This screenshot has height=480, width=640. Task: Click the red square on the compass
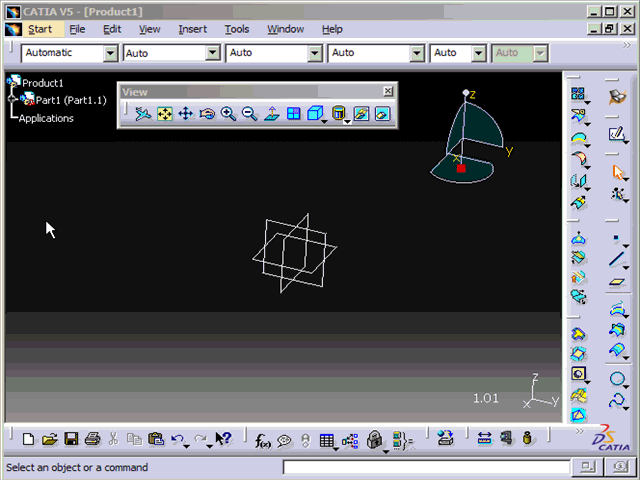coord(461,168)
